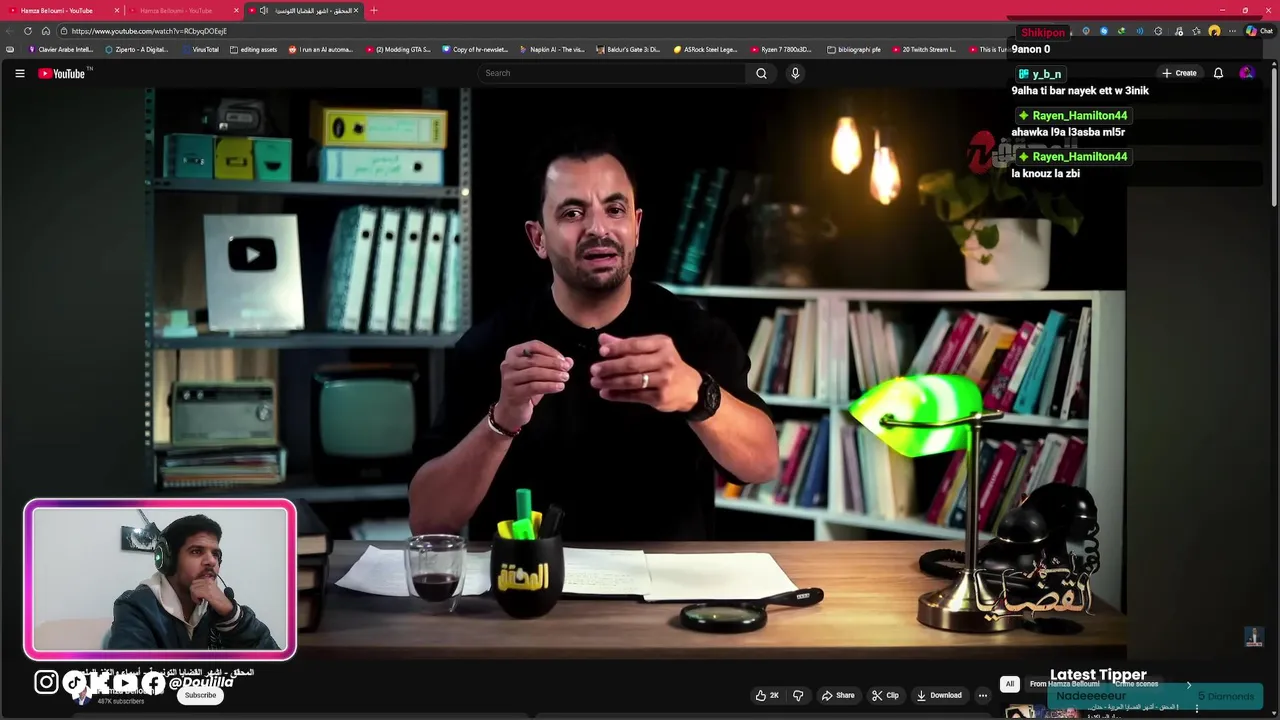
Task: Switch to second Hamza Belloumi tab
Action: (x=181, y=10)
